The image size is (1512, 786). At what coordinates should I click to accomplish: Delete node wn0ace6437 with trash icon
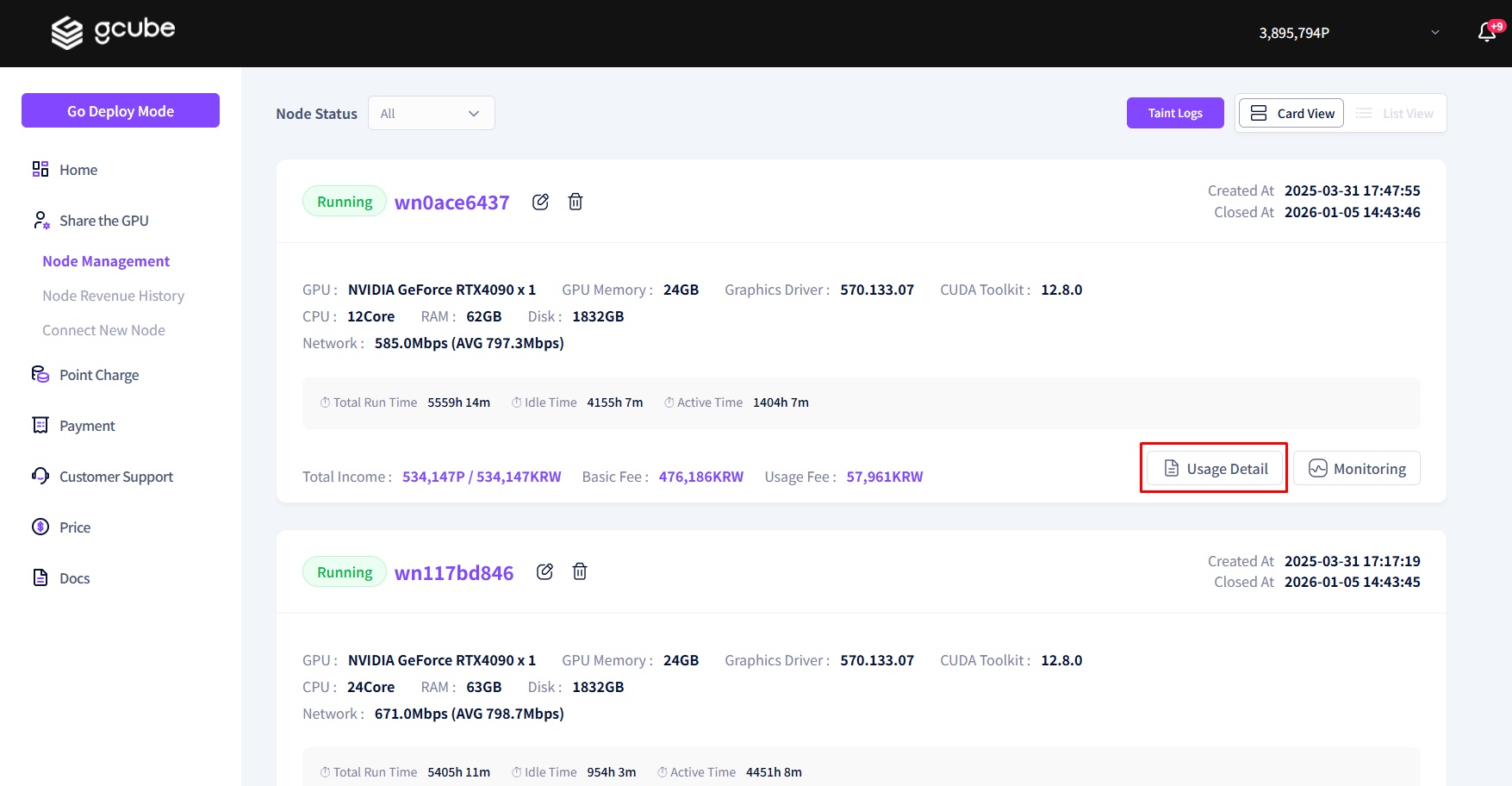(x=576, y=202)
